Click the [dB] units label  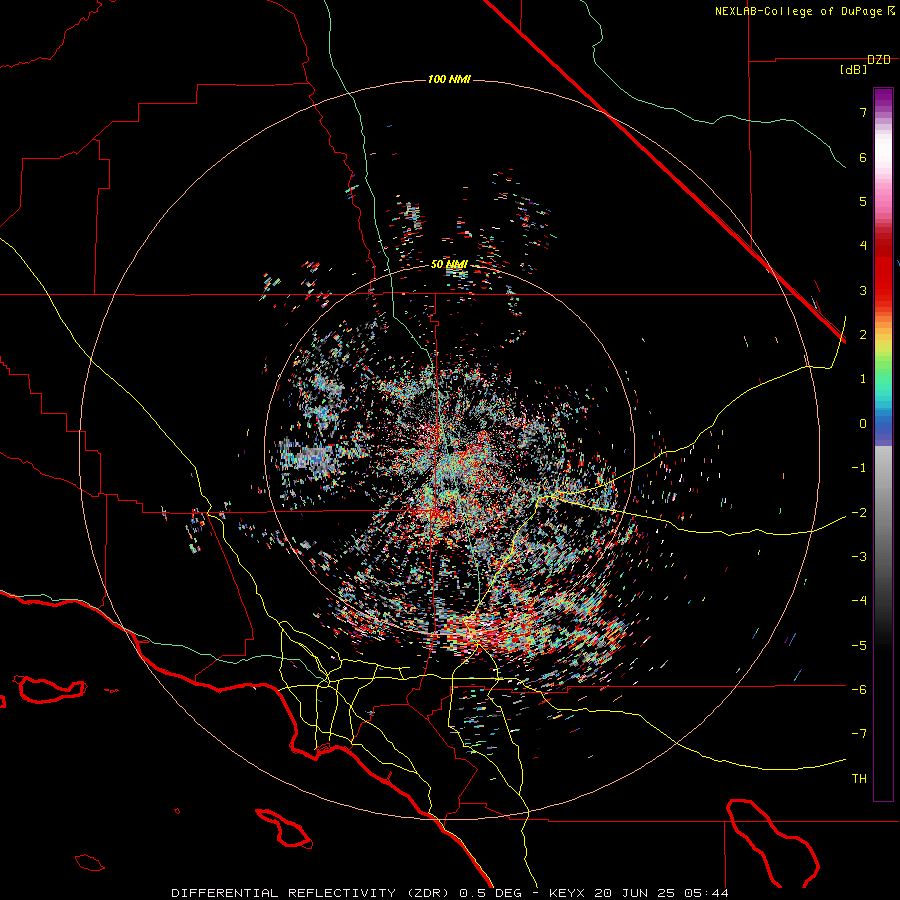(854, 70)
